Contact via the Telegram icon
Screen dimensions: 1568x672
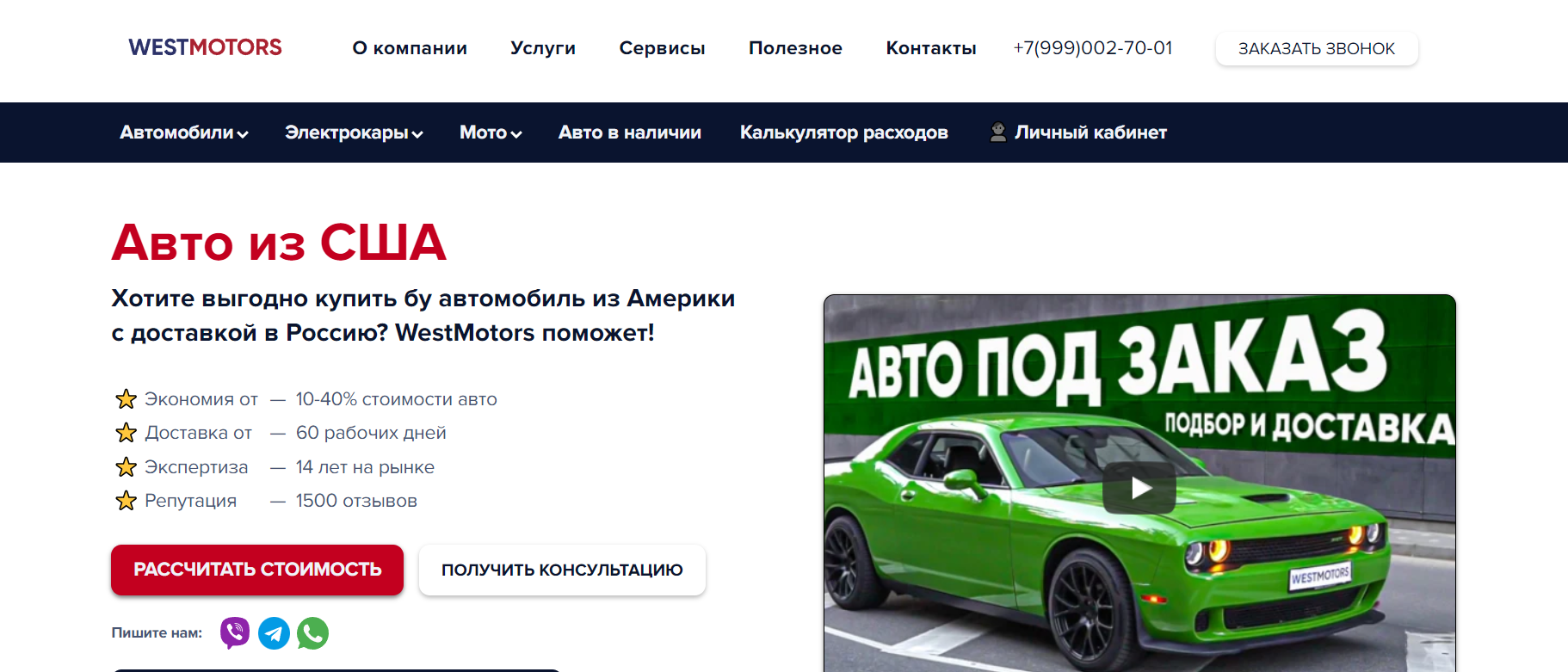(274, 634)
